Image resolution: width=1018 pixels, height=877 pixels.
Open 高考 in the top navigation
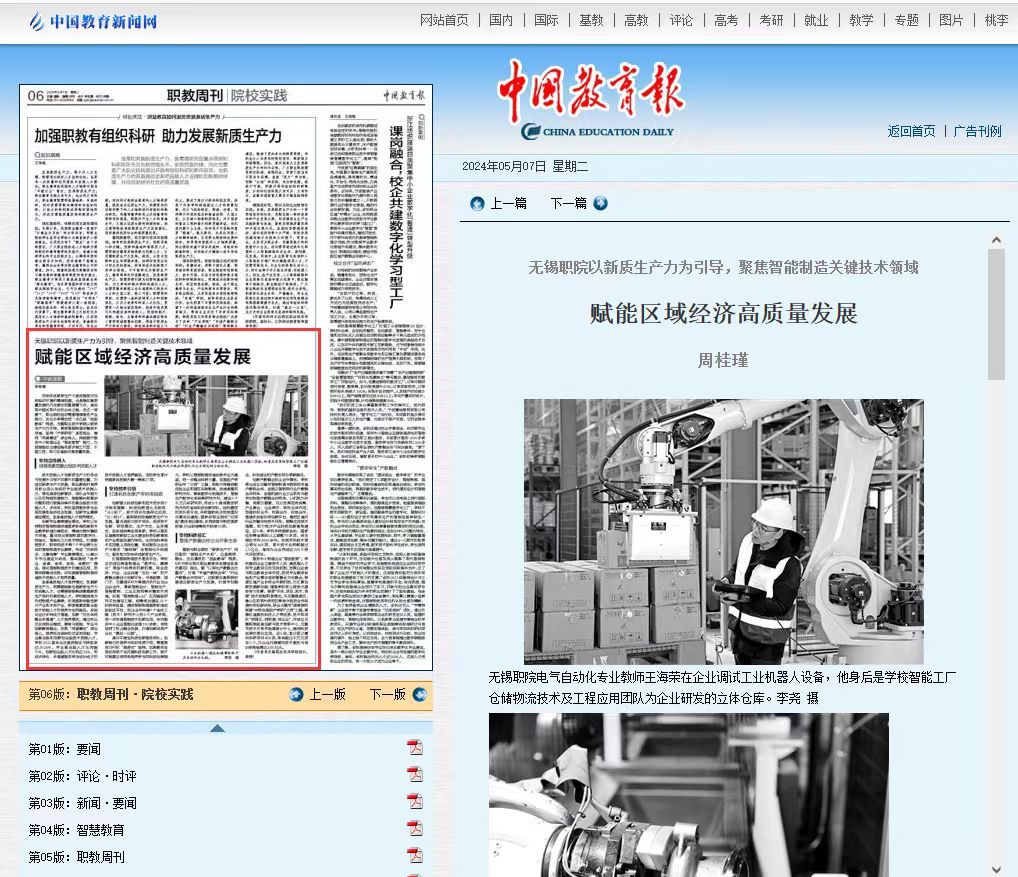[726, 20]
